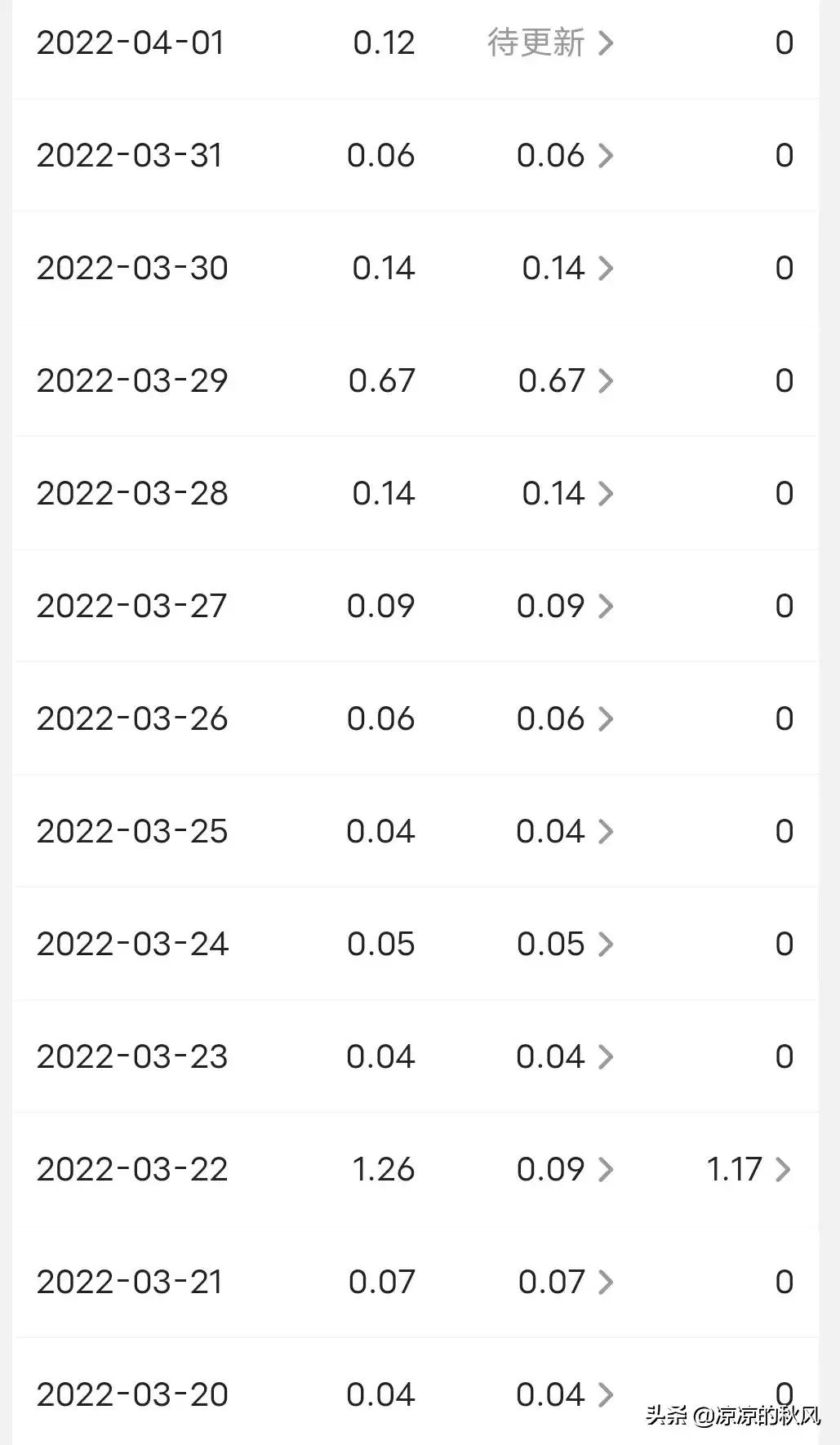The width and height of the screenshot is (840, 1445).
Task: Open the 0.06 chevron on 2022-03-26
Action: (605, 719)
